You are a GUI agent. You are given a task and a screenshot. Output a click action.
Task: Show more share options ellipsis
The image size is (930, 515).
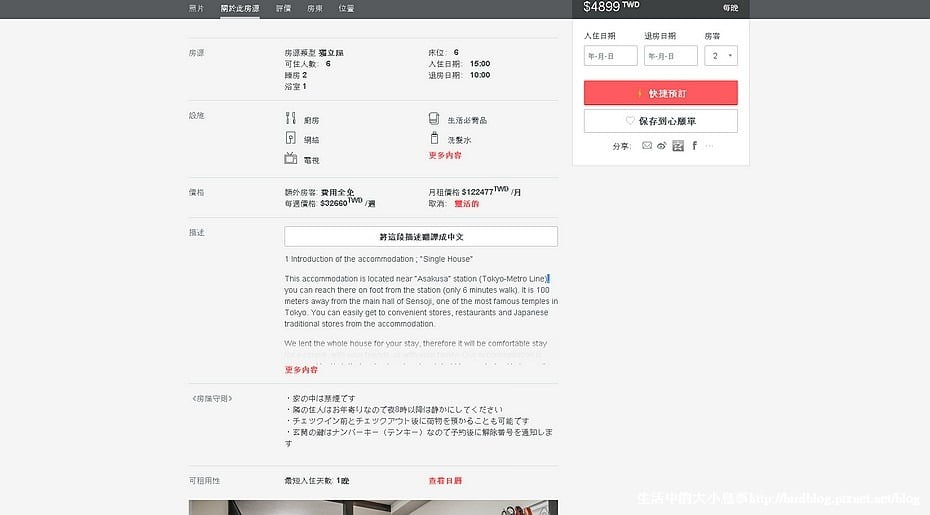point(709,145)
